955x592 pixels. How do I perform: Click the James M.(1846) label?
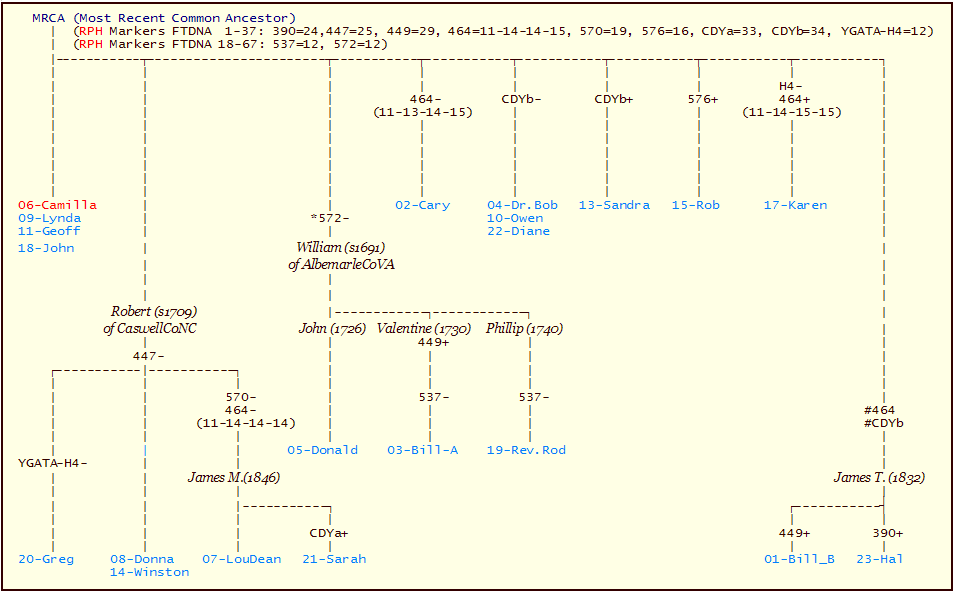(234, 477)
